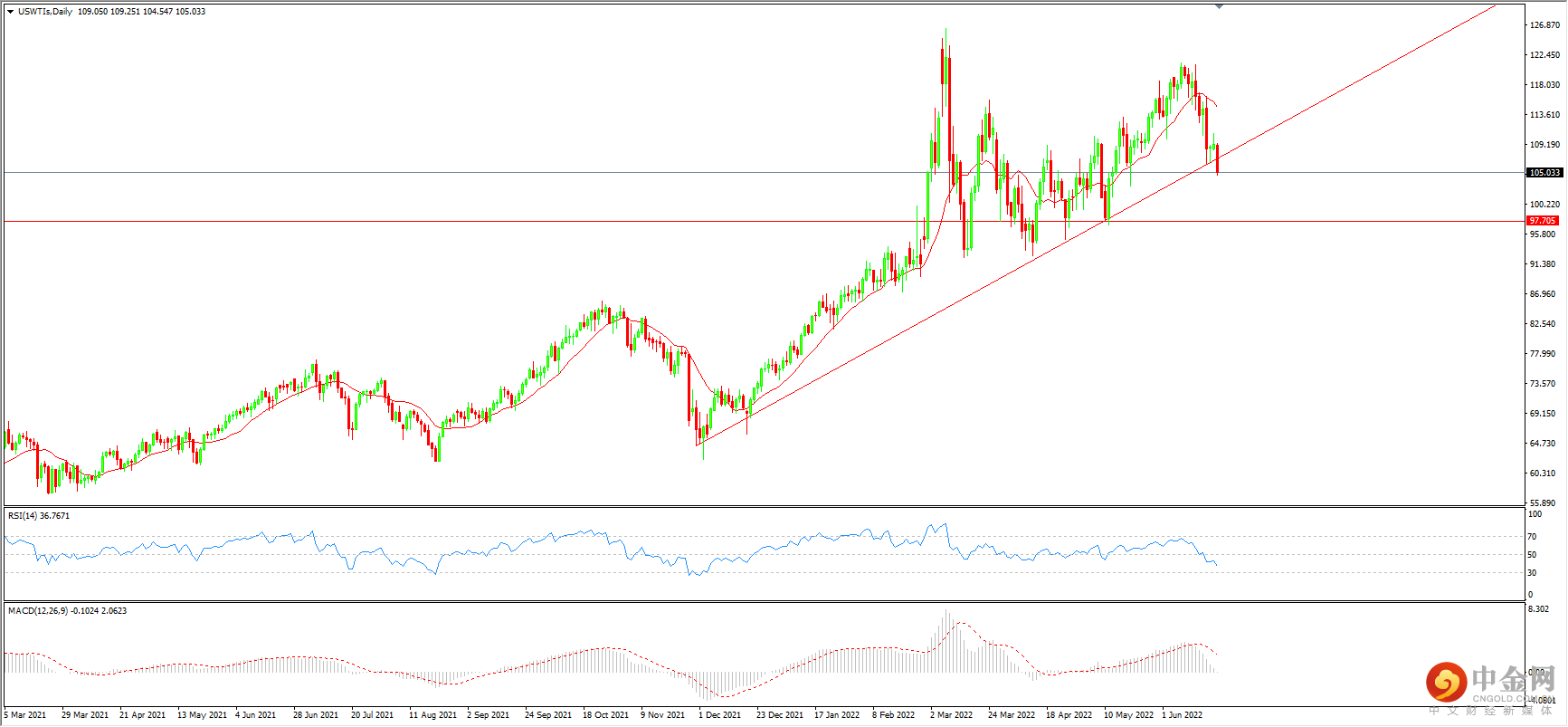Select the red horizontal line at 97.705
The image size is (1568, 727).
tap(765, 221)
